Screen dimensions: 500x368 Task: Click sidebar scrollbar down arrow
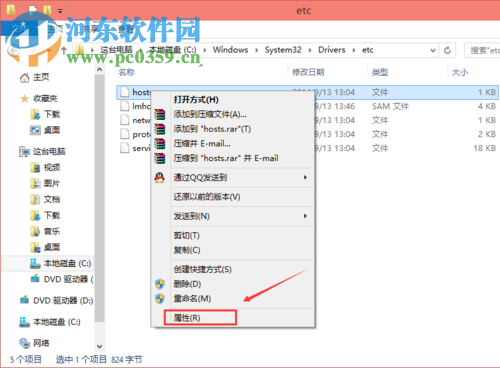tap(99, 346)
